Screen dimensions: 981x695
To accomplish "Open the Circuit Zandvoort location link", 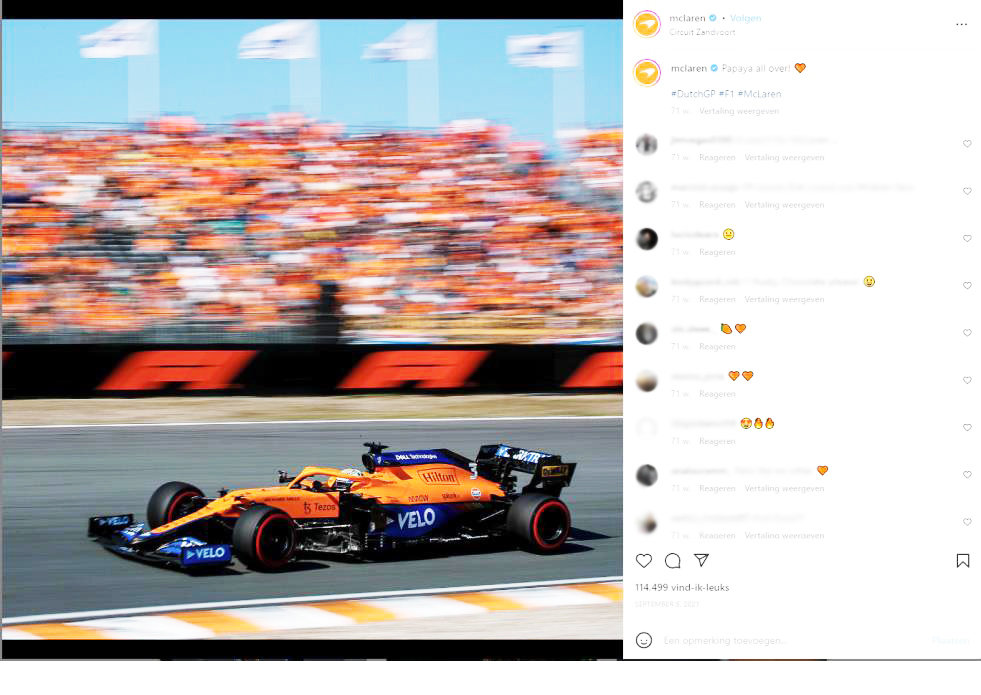I will [702, 32].
